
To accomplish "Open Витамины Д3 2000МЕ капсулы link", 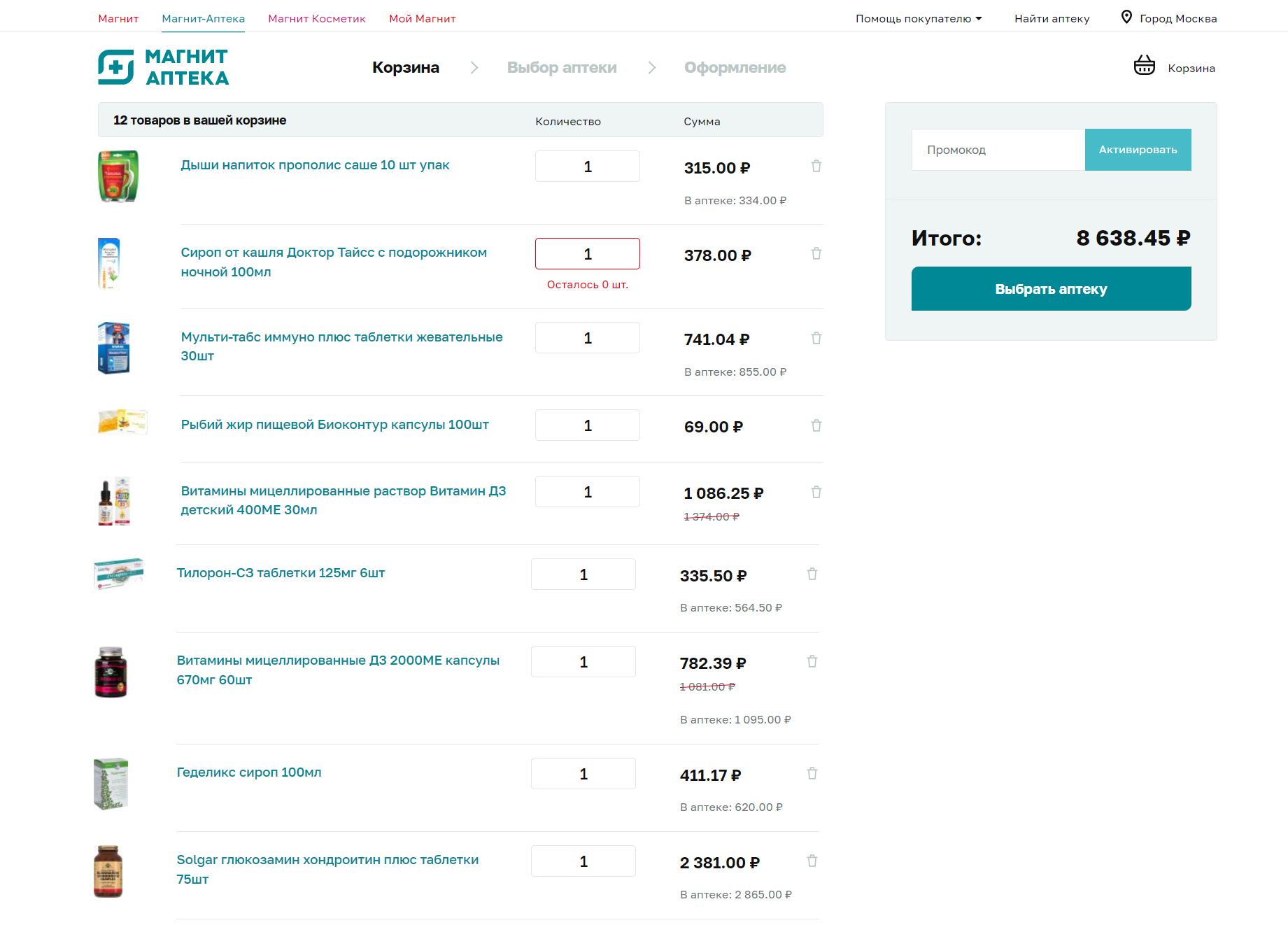I will coord(338,670).
